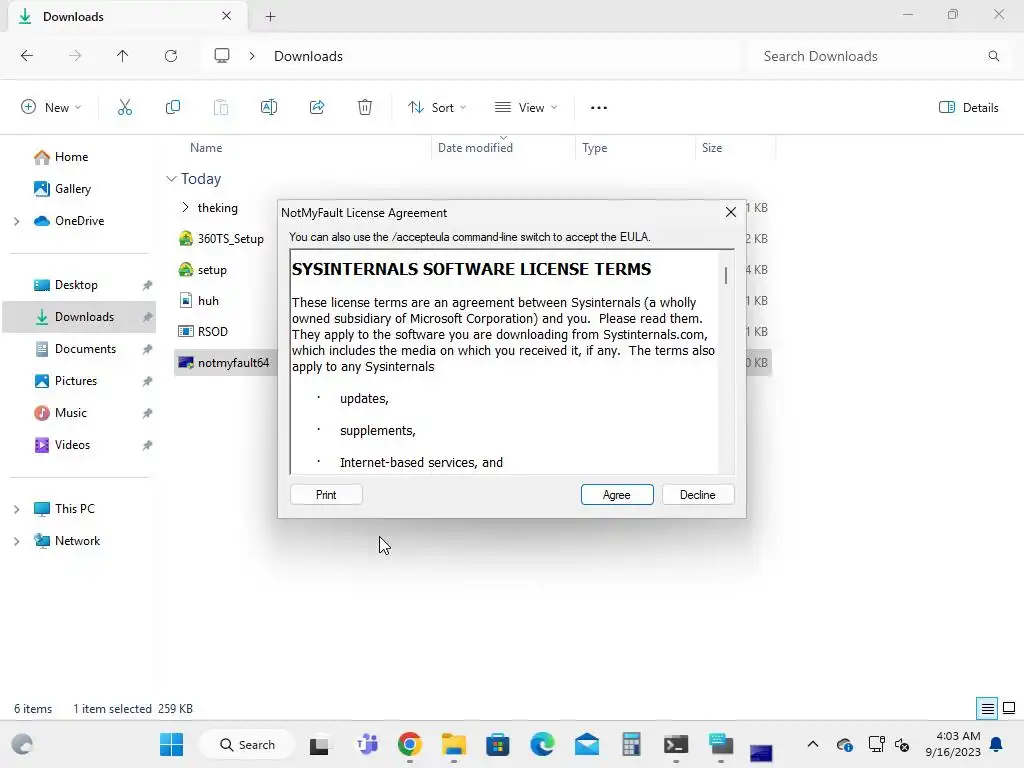Click Decline in the license dialog

[x=697, y=494]
